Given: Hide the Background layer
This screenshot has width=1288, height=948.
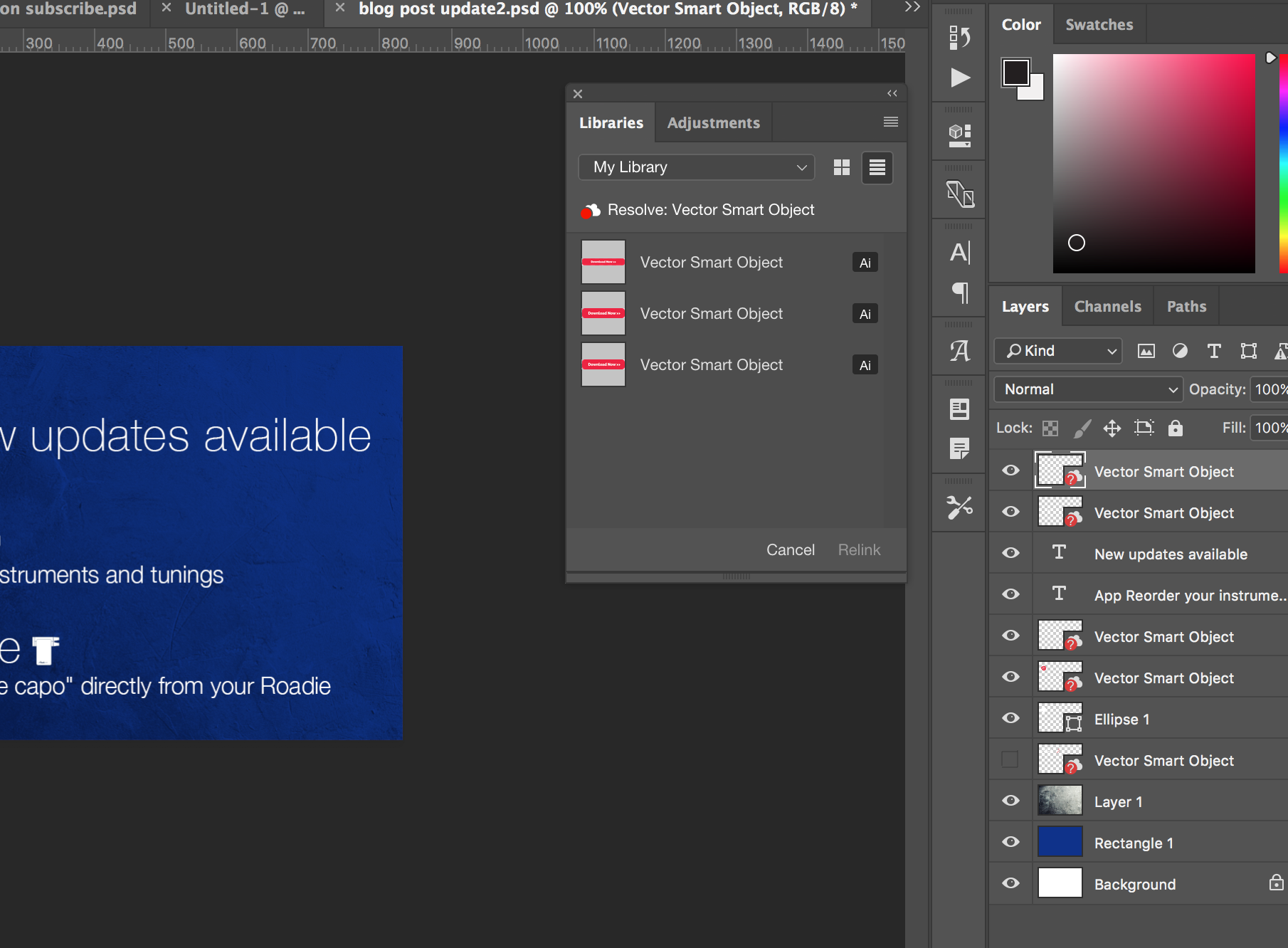Looking at the screenshot, I should pyautogui.click(x=1010, y=883).
